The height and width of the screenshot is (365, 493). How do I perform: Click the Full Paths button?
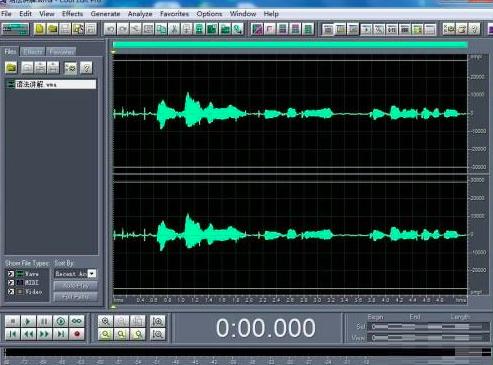[76, 296]
